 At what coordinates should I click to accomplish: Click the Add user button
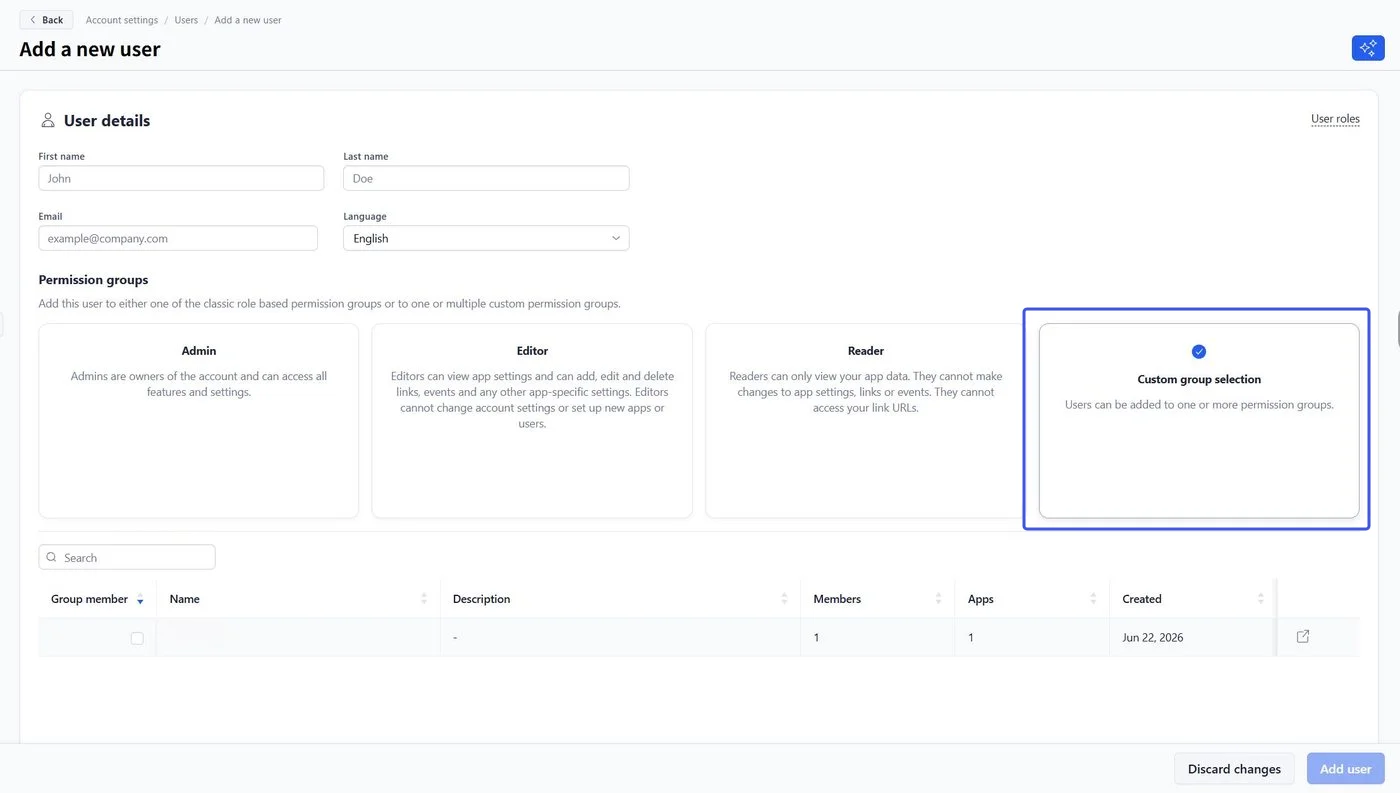coord(1345,769)
